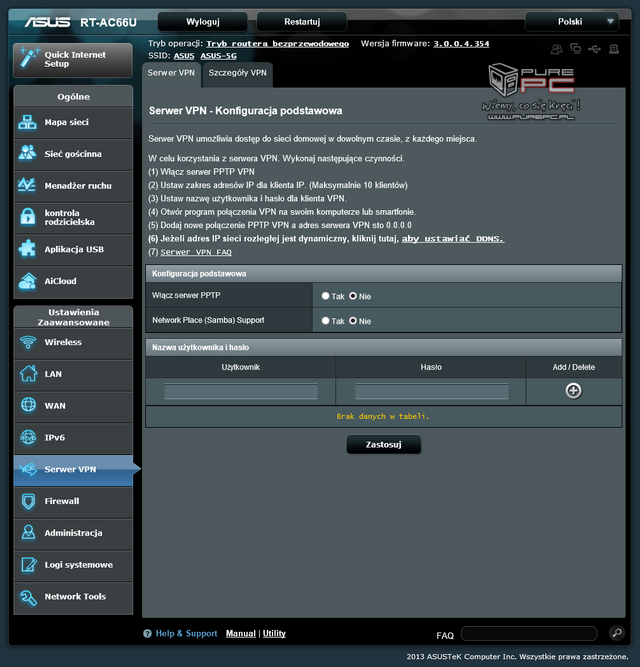Open Logi systemowe notepad icon

coord(28,565)
